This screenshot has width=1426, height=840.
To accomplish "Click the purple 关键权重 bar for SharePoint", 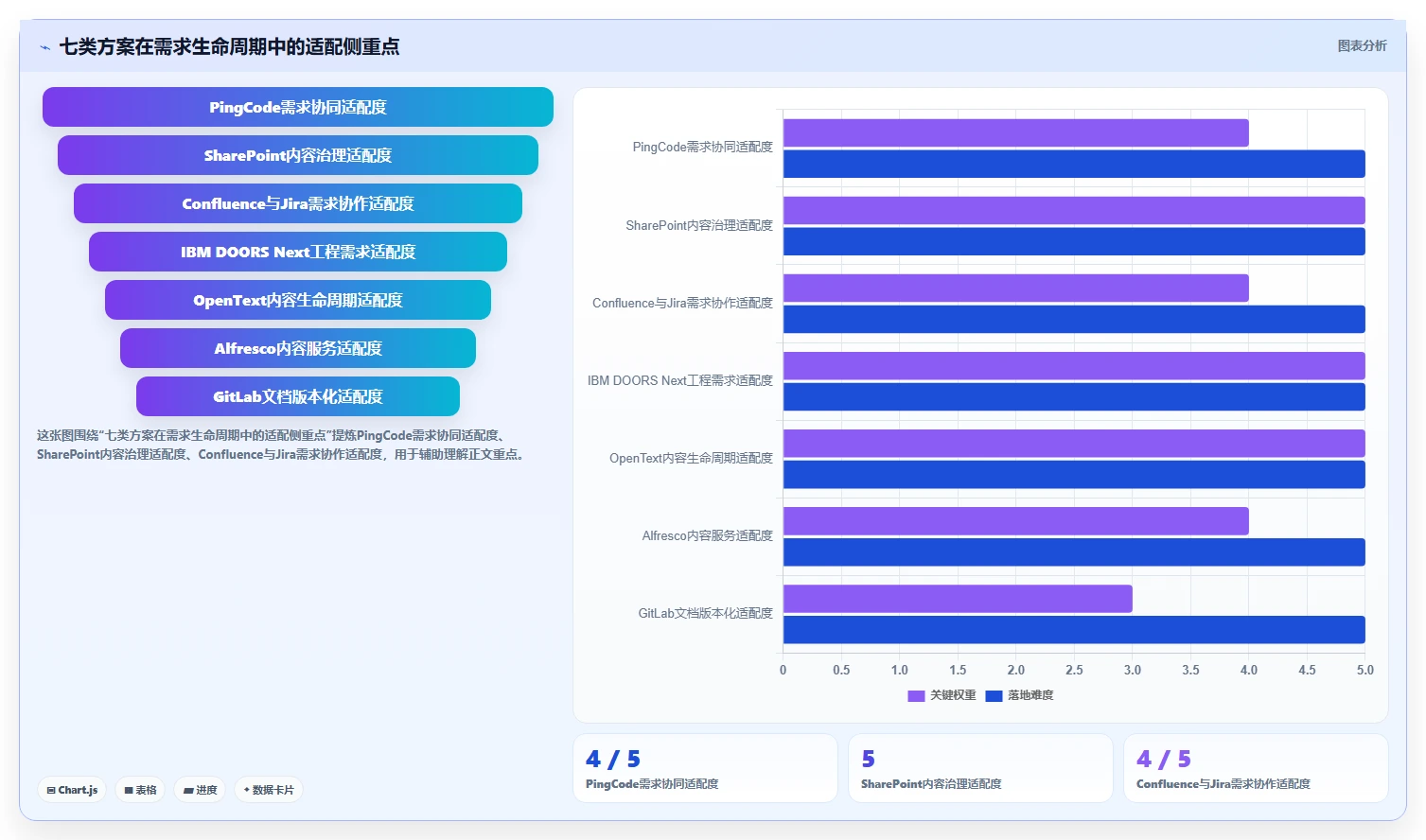I will point(1074,210).
